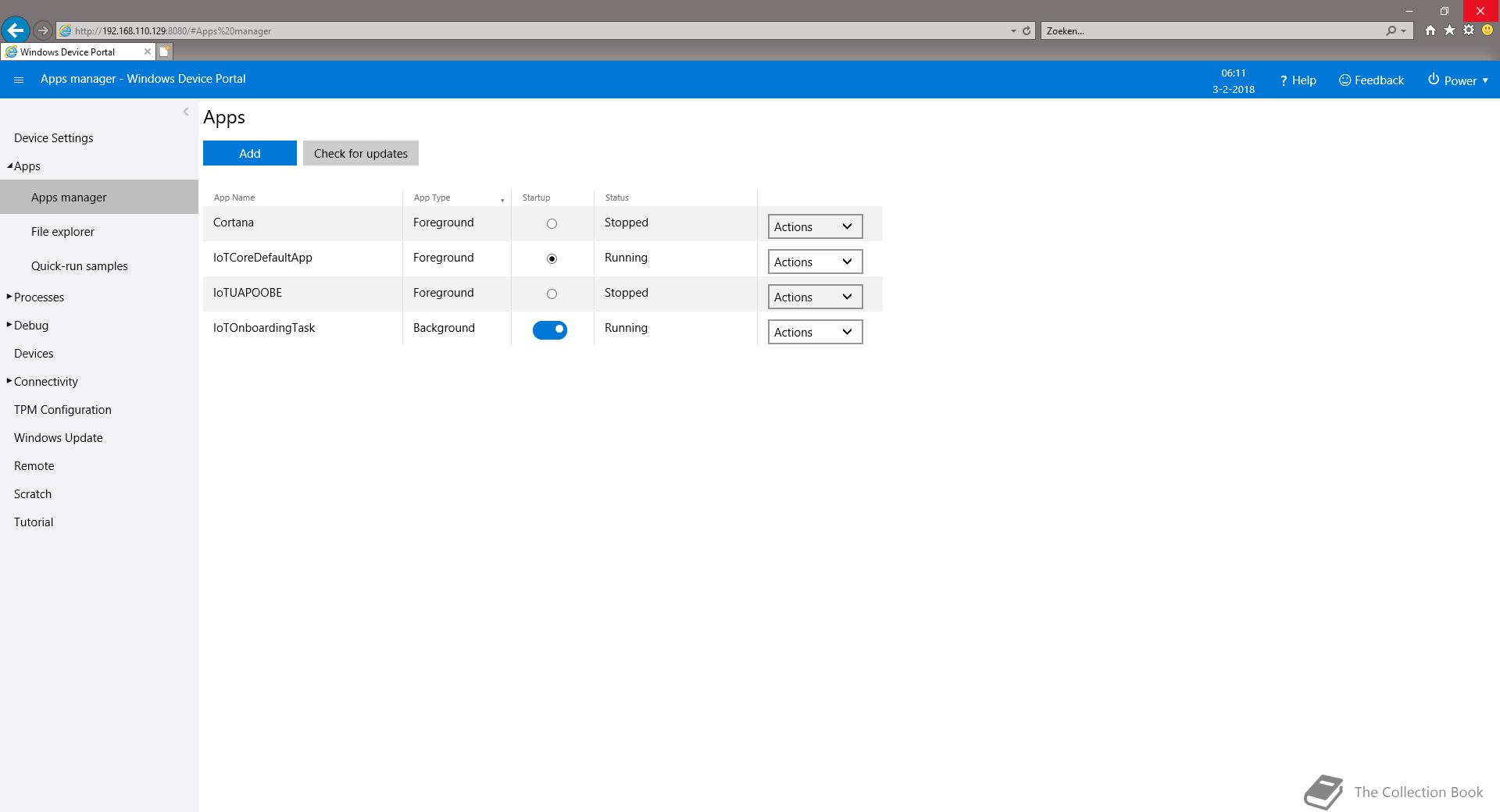Select IoTUAPOOBE startup radio button

(552, 294)
